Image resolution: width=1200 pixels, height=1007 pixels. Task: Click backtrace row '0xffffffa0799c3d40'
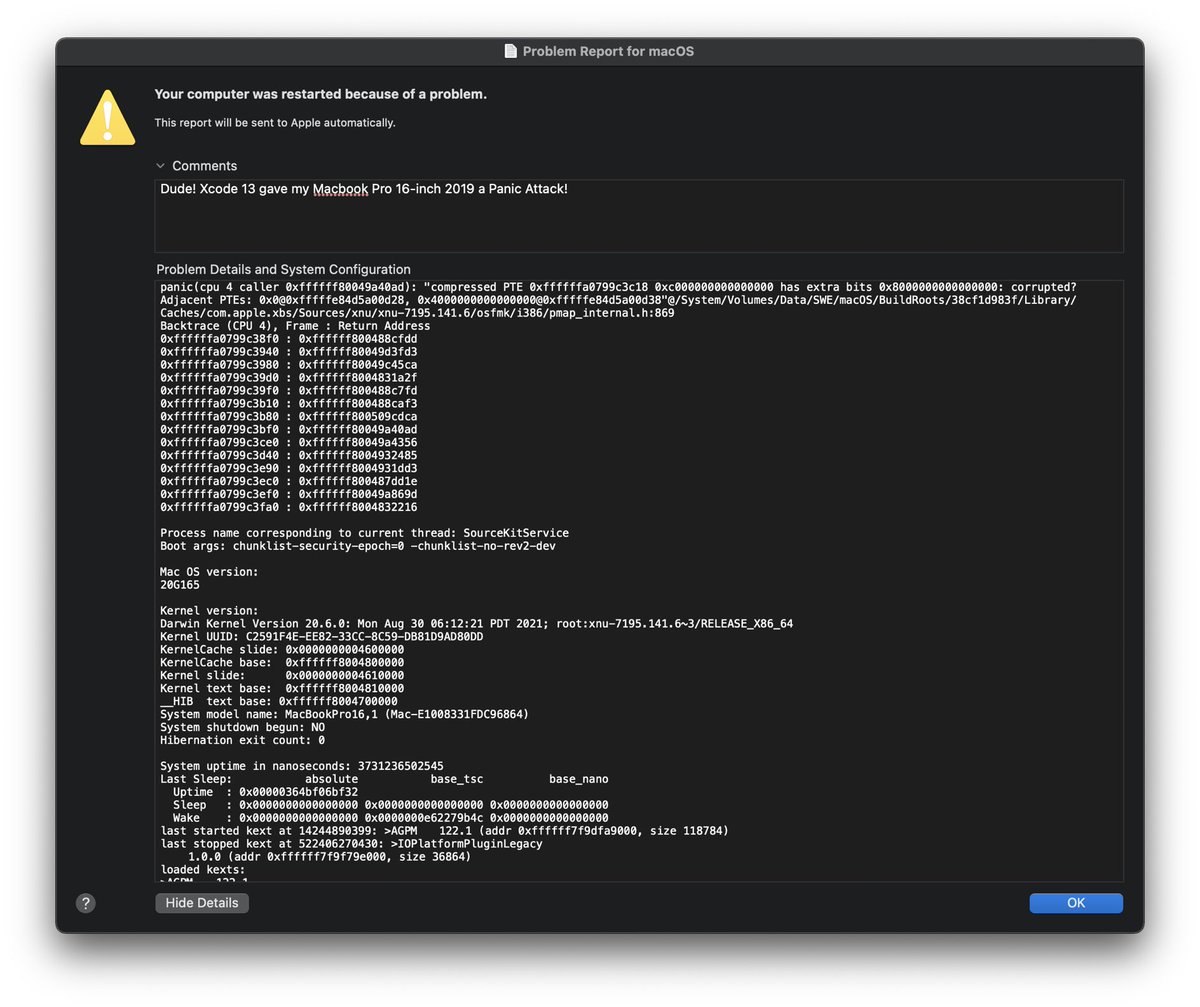coord(289,456)
